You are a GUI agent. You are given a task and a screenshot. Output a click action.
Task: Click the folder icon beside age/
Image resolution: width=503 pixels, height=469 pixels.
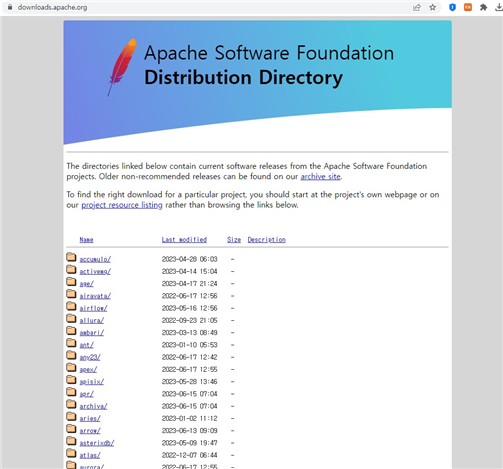(71, 282)
